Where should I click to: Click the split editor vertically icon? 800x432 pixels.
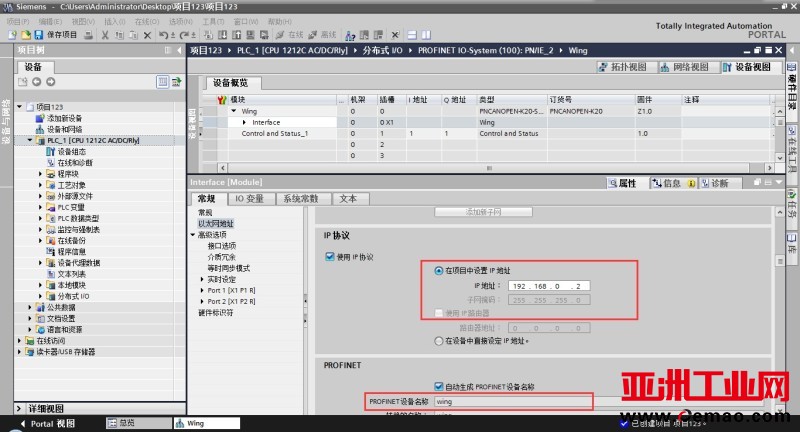(426, 35)
